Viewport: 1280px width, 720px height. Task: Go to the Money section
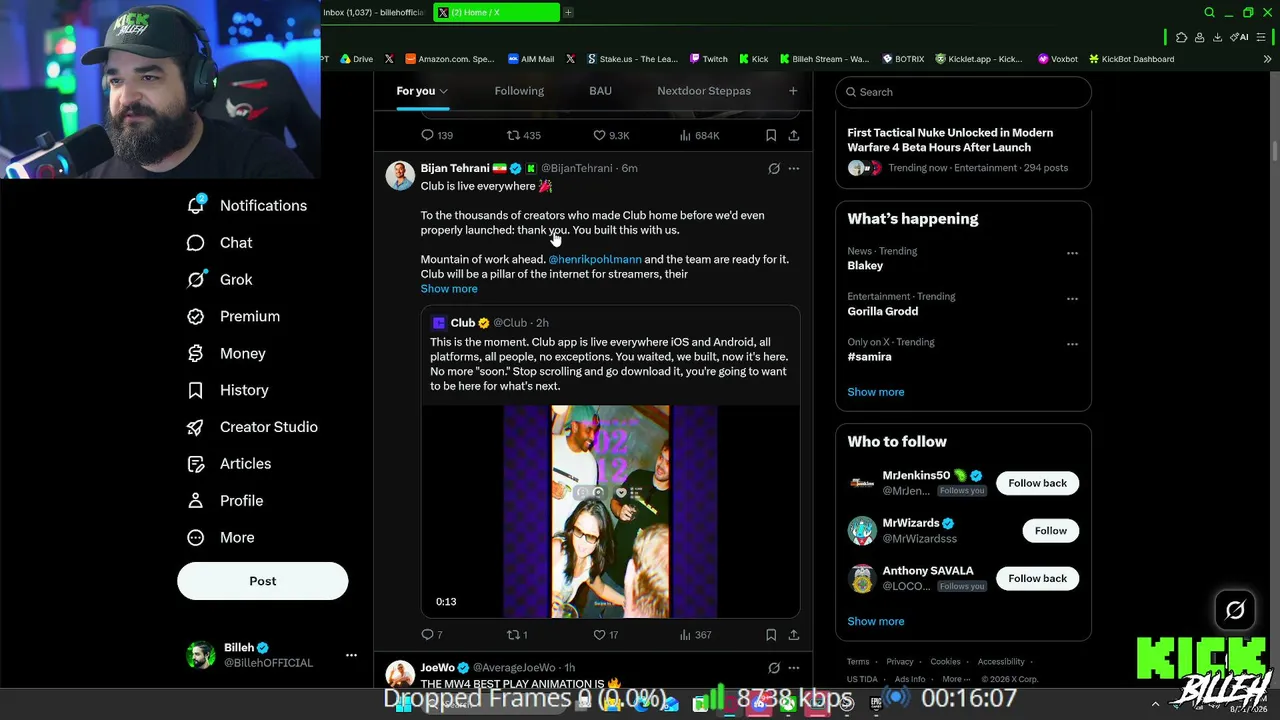pyautogui.click(x=227, y=353)
